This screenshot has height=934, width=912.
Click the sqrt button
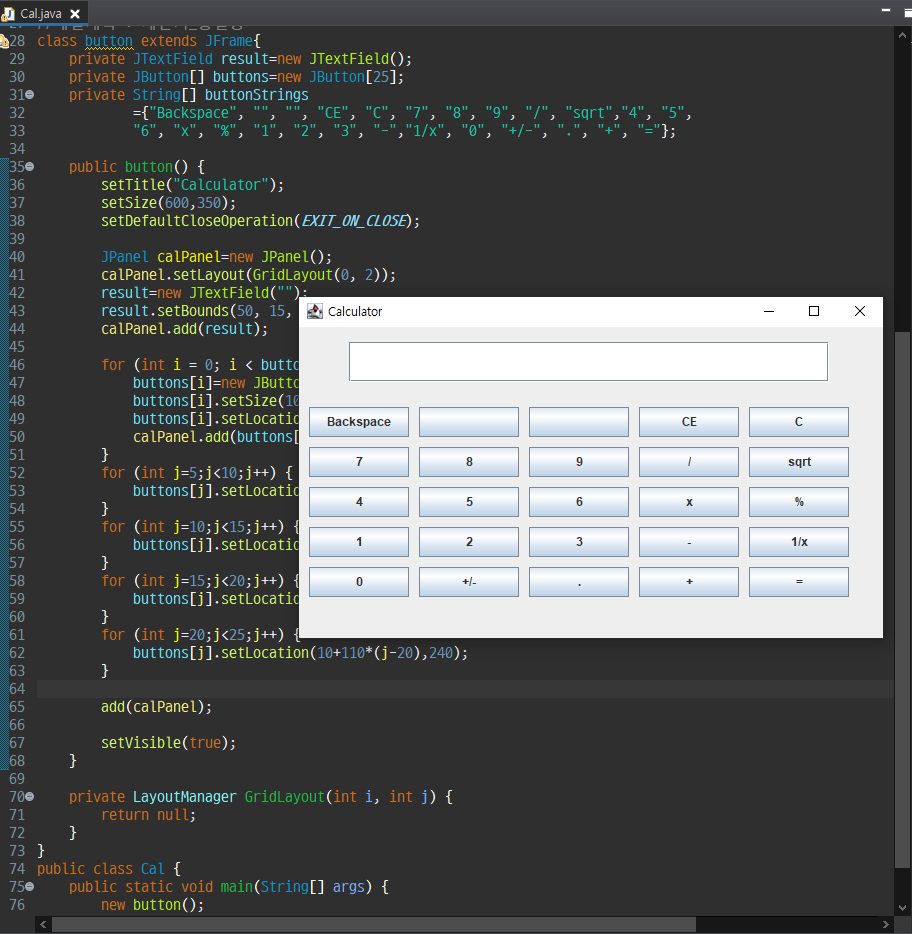pyautogui.click(x=799, y=462)
